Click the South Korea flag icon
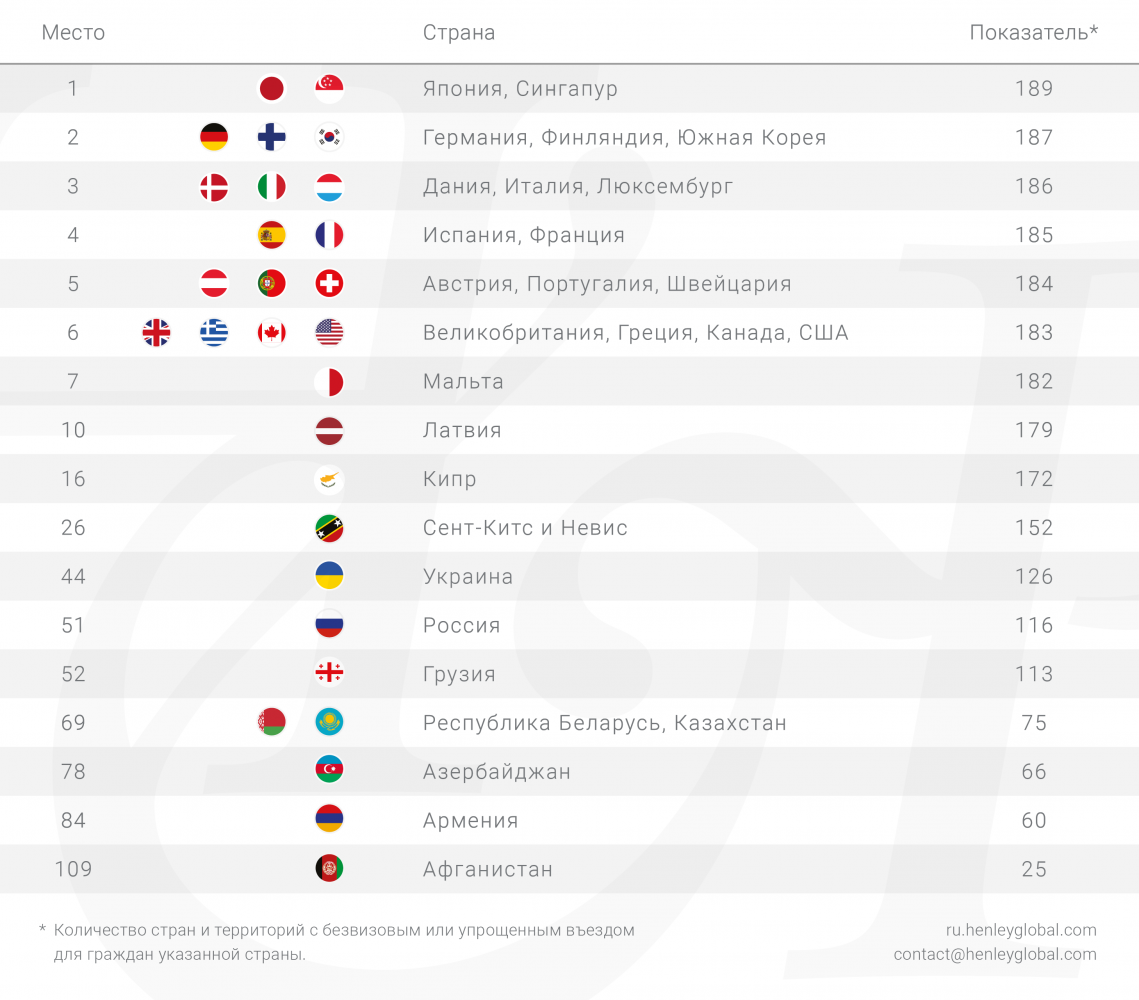The height and width of the screenshot is (1000, 1139). pyautogui.click(x=329, y=137)
